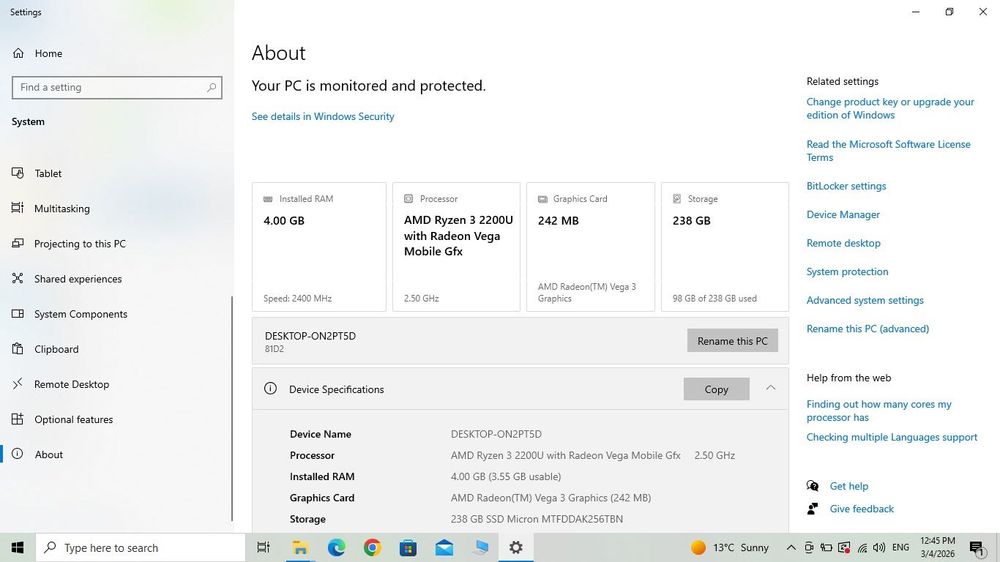Open See details in Windows Security link
1000x562 pixels.
323,117
